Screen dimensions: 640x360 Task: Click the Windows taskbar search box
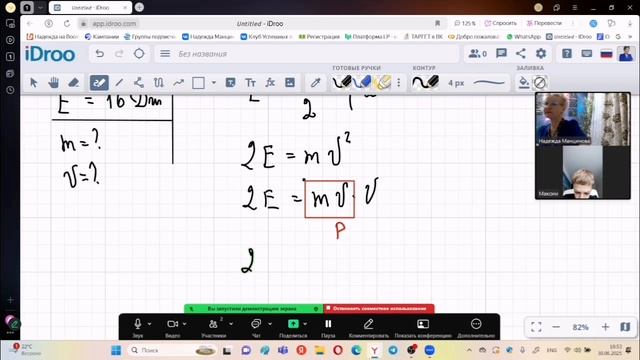pyautogui.click(x=171, y=350)
